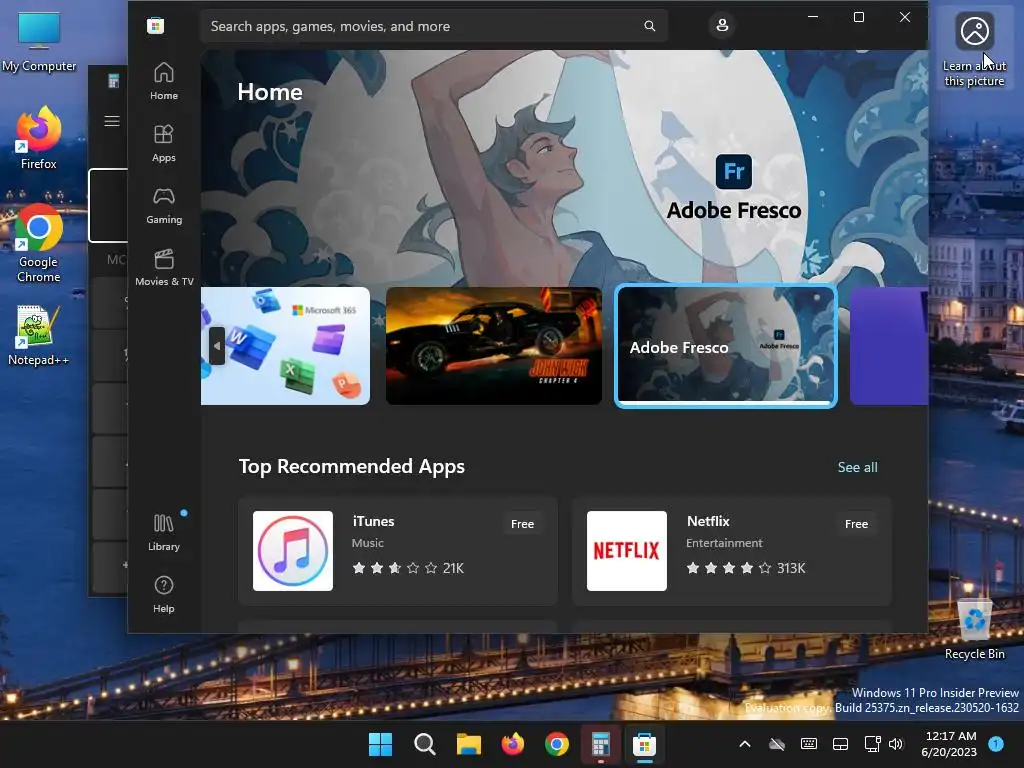Click Microsoft Store taskbar icon
This screenshot has height=768, width=1024.
pyautogui.click(x=645, y=744)
